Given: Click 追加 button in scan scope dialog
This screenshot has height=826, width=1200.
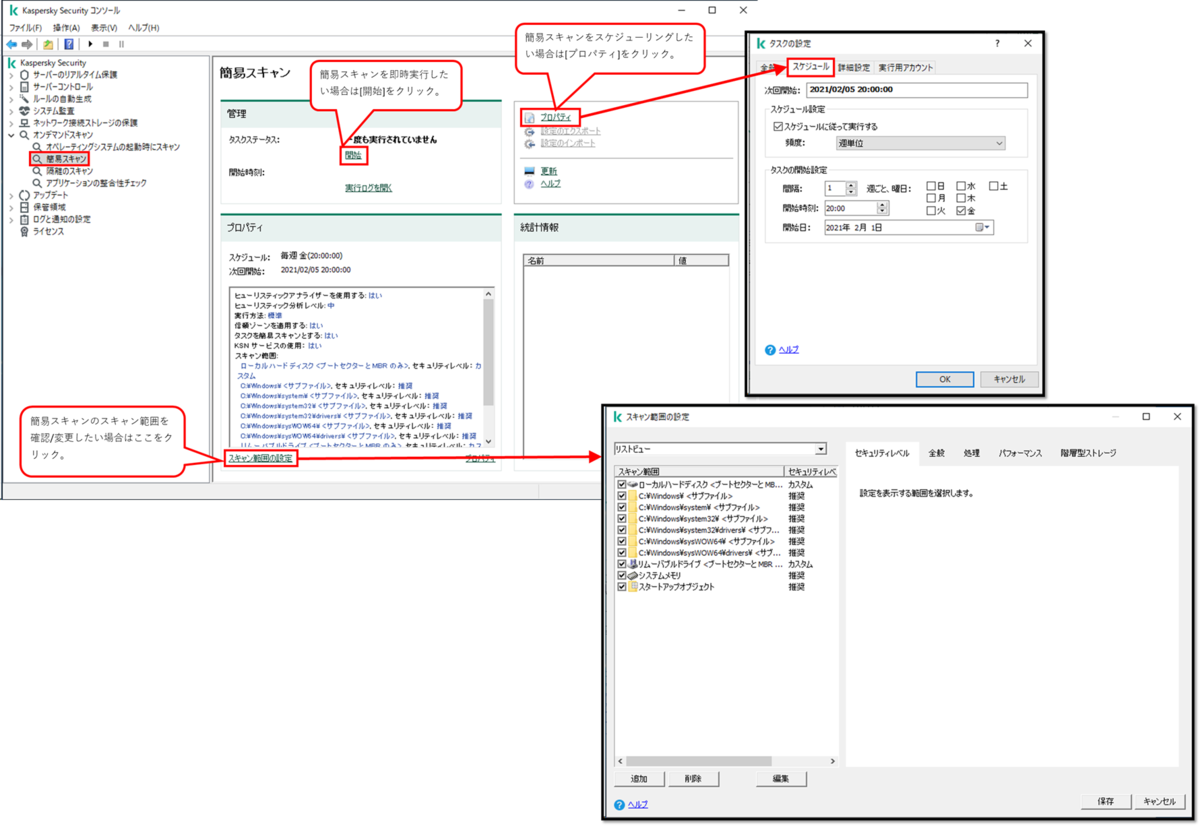Looking at the screenshot, I should tap(639, 779).
